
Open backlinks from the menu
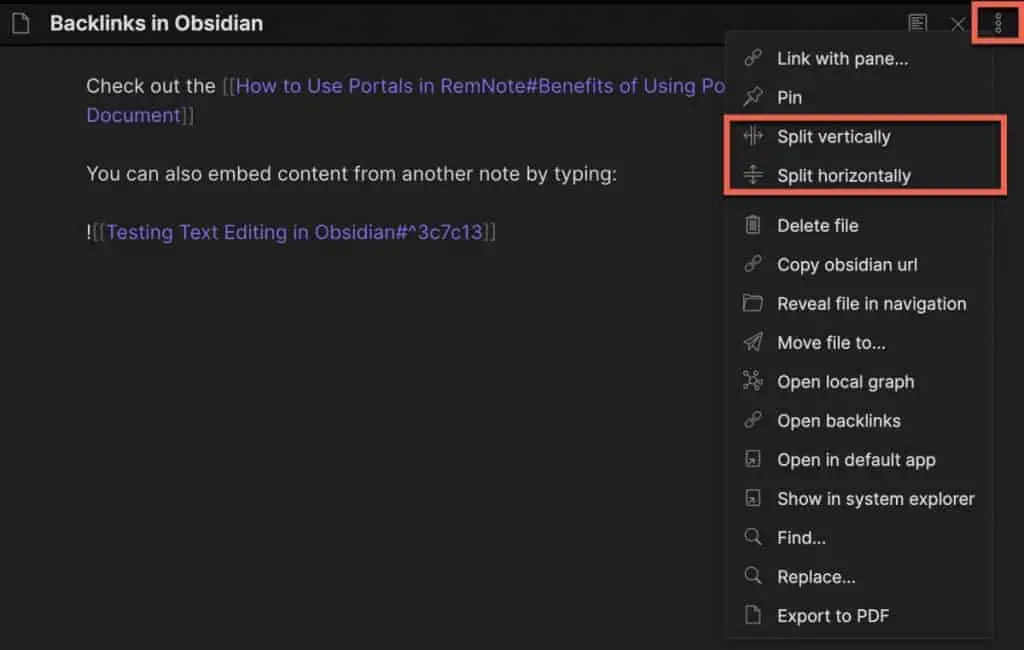[x=838, y=420]
